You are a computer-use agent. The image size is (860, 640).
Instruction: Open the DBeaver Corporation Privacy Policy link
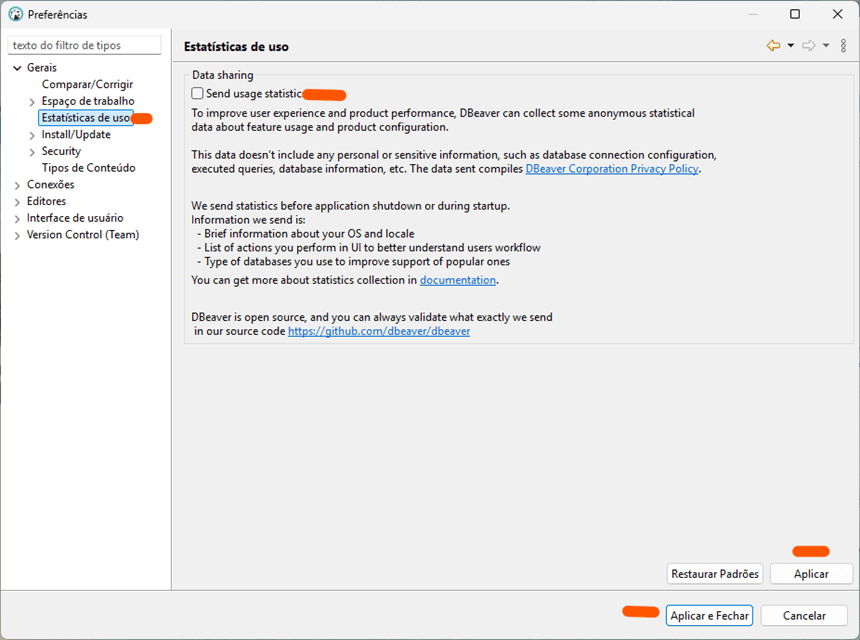pyautogui.click(x=612, y=169)
